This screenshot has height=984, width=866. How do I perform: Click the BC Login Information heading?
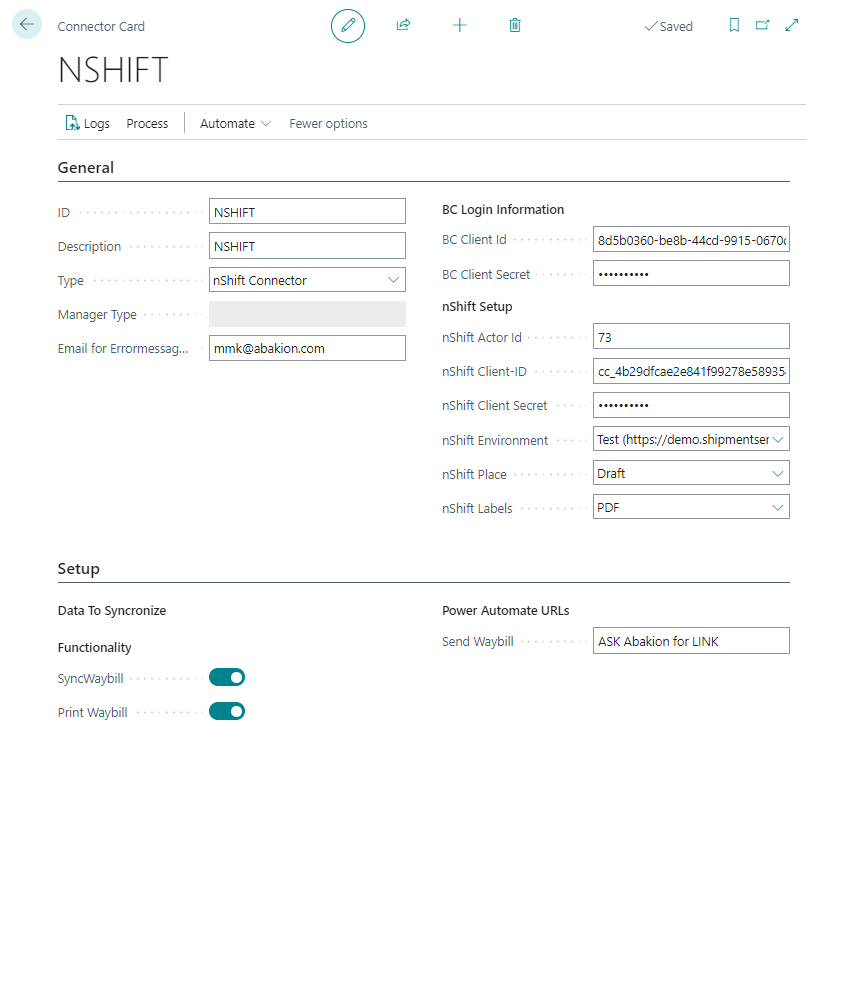503,210
